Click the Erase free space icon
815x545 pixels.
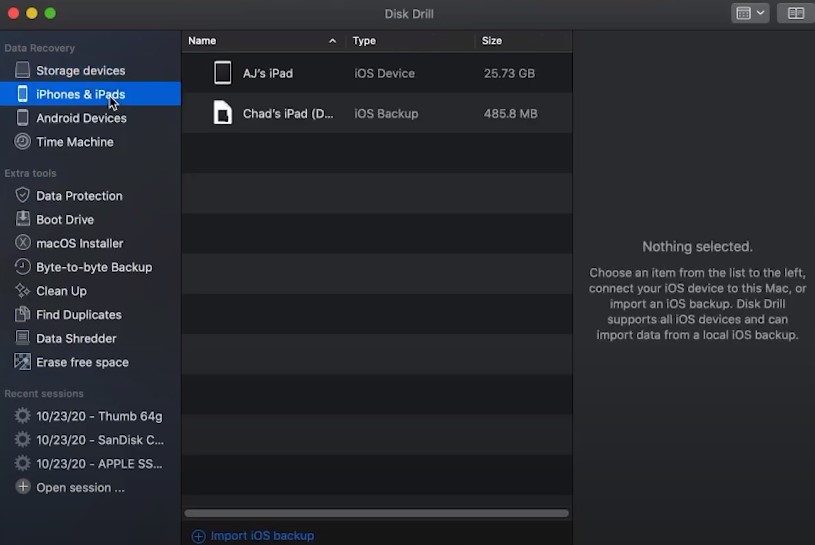click(22, 362)
